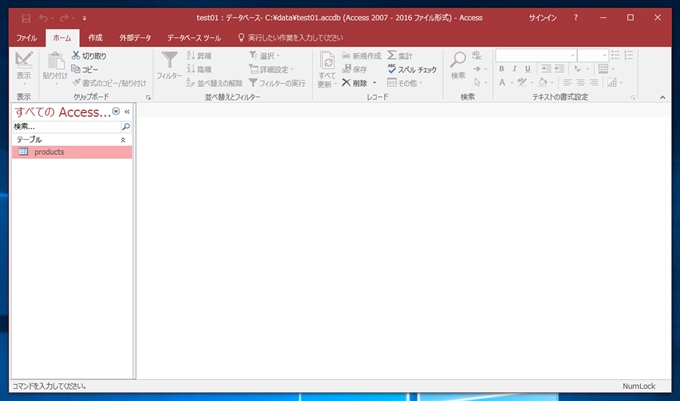Click the 削除 delete X button
The height and width of the screenshot is (401, 680).
(x=354, y=82)
